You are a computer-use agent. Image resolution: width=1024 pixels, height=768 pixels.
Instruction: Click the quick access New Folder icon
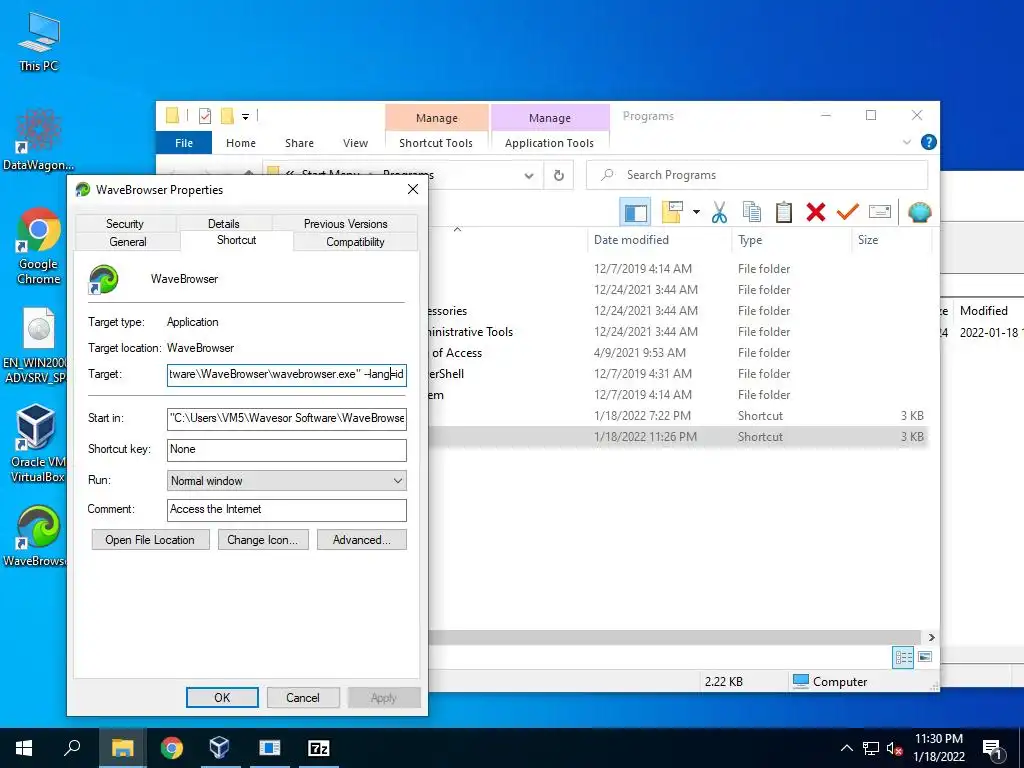[227, 116]
